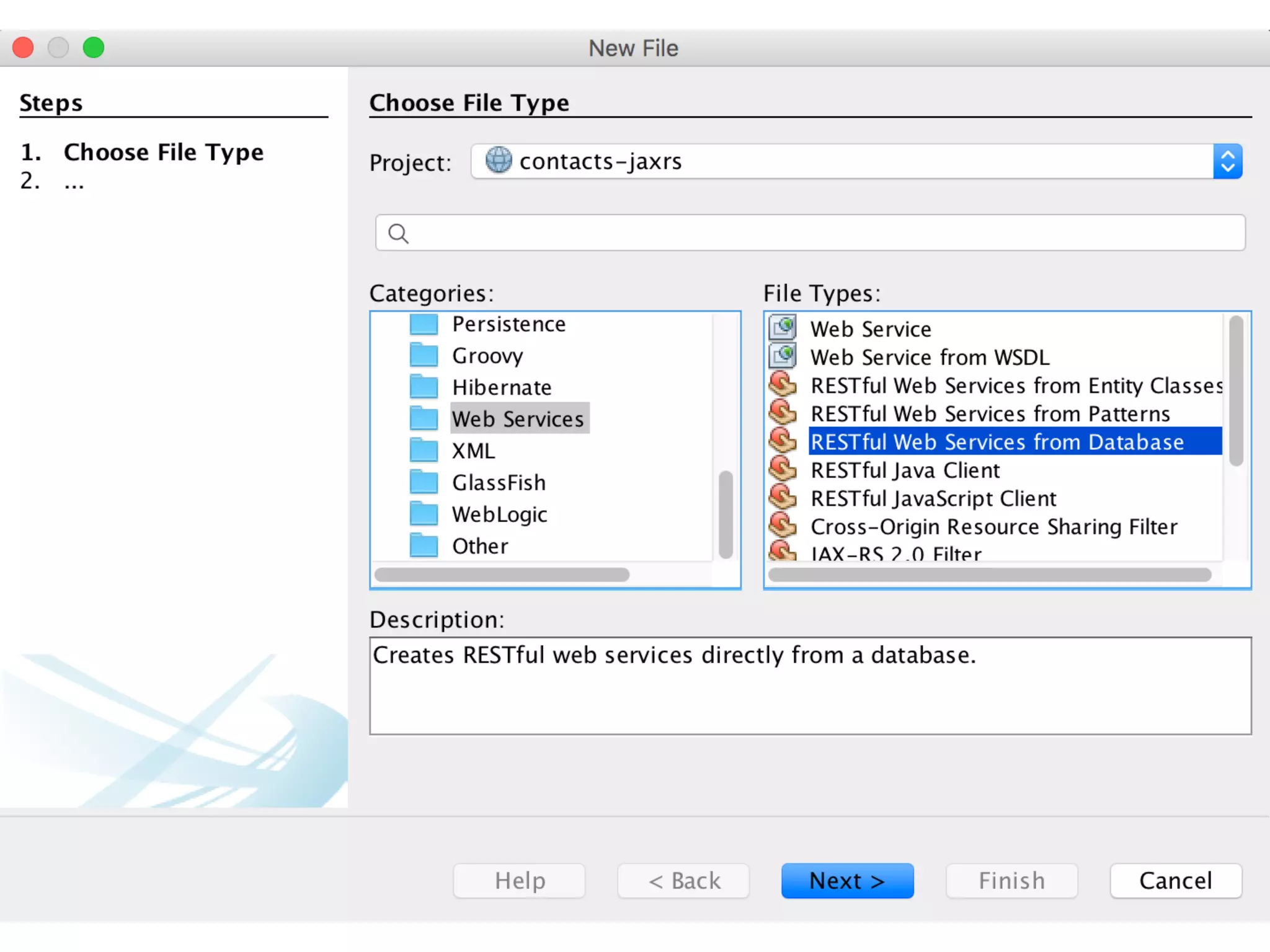
Task: Select the XML category
Action: pos(473,451)
